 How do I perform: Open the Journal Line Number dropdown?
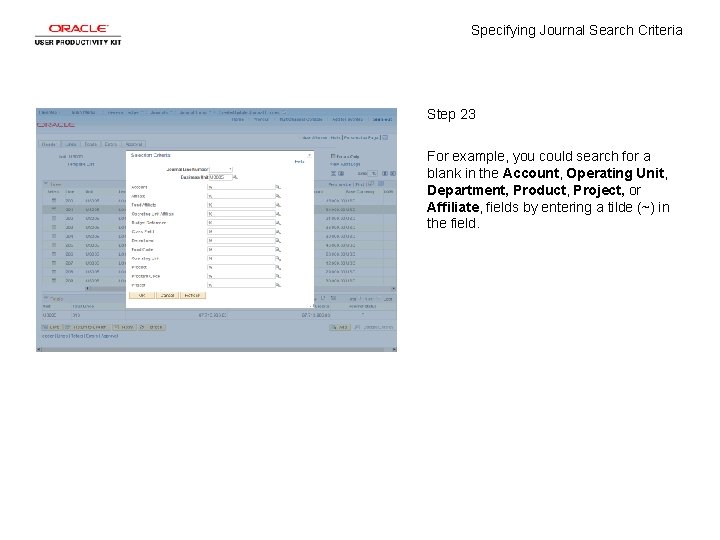tap(221, 169)
